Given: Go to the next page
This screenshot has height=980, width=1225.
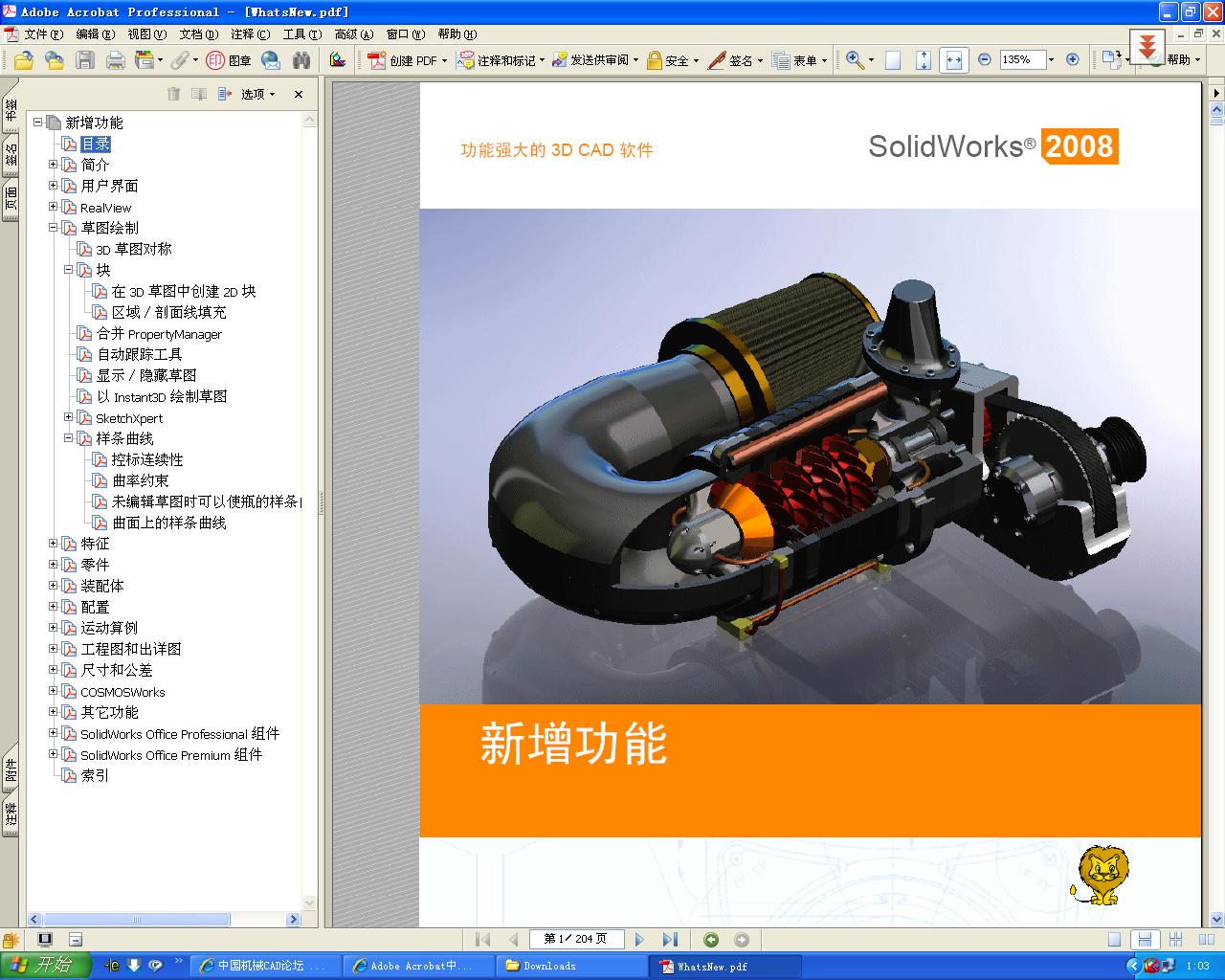Looking at the screenshot, I should click(639, 940).
